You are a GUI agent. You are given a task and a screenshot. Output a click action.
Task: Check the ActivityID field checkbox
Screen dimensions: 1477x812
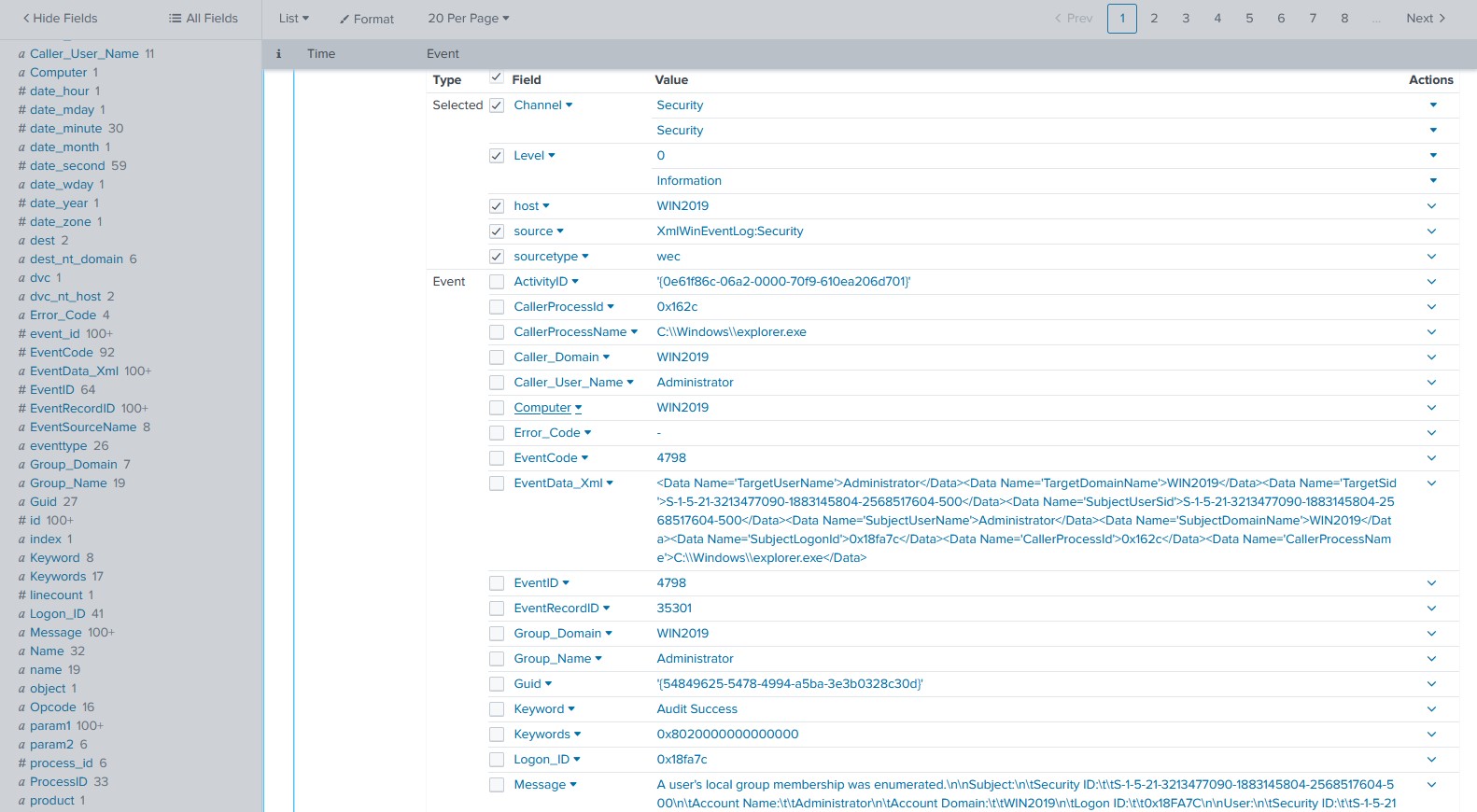coord(497,282)
